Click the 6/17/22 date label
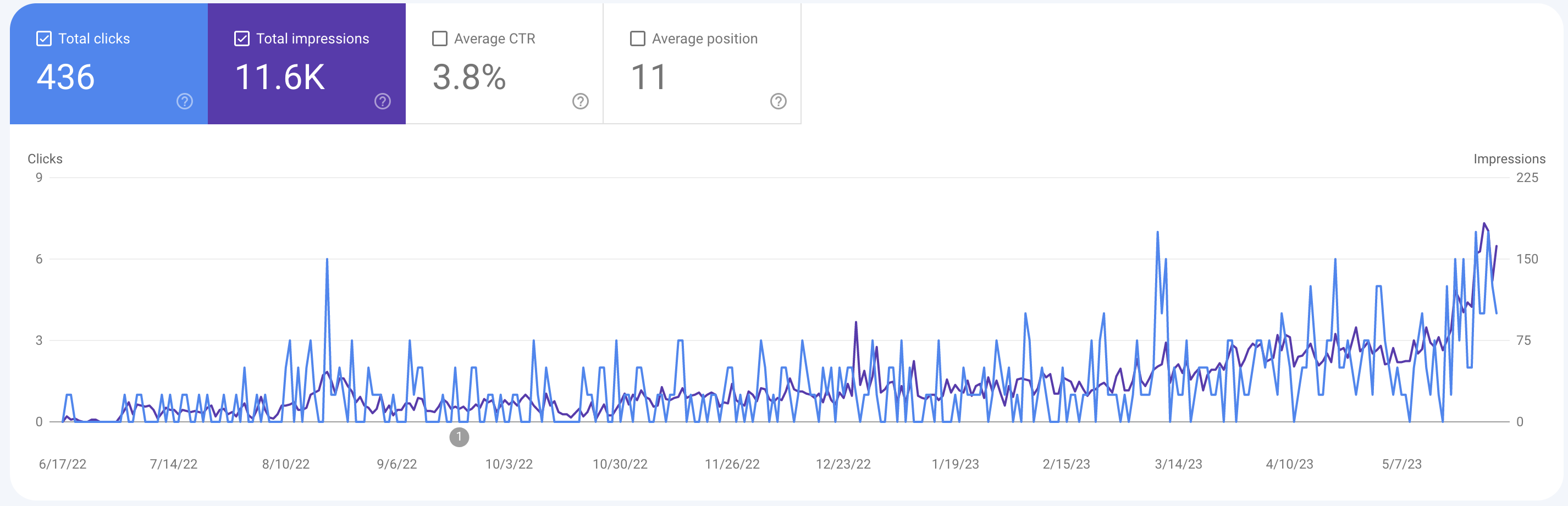 [63, 464]
